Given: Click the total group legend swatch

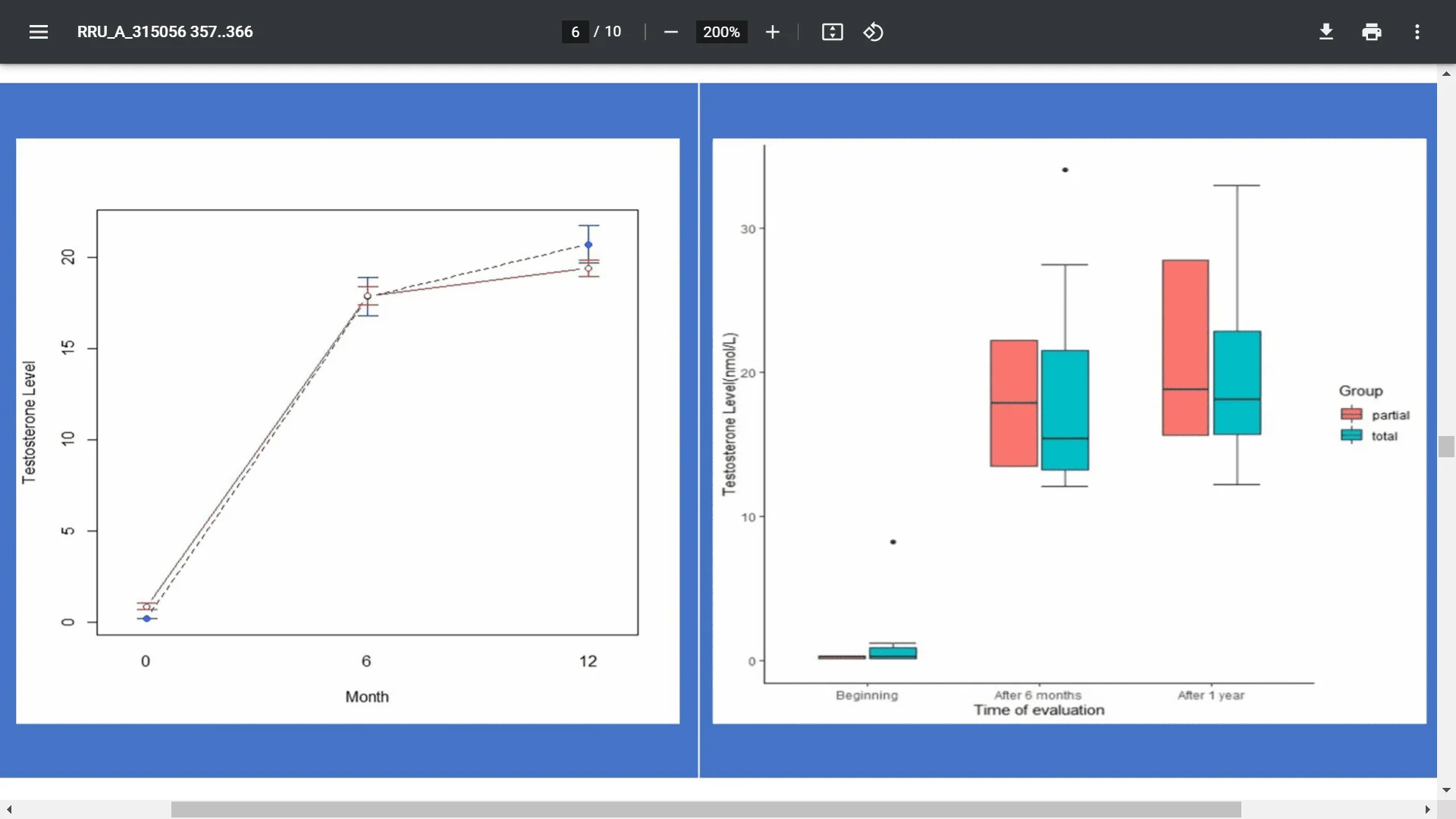Looking at the screenshot, I should tap(1351, 435).
